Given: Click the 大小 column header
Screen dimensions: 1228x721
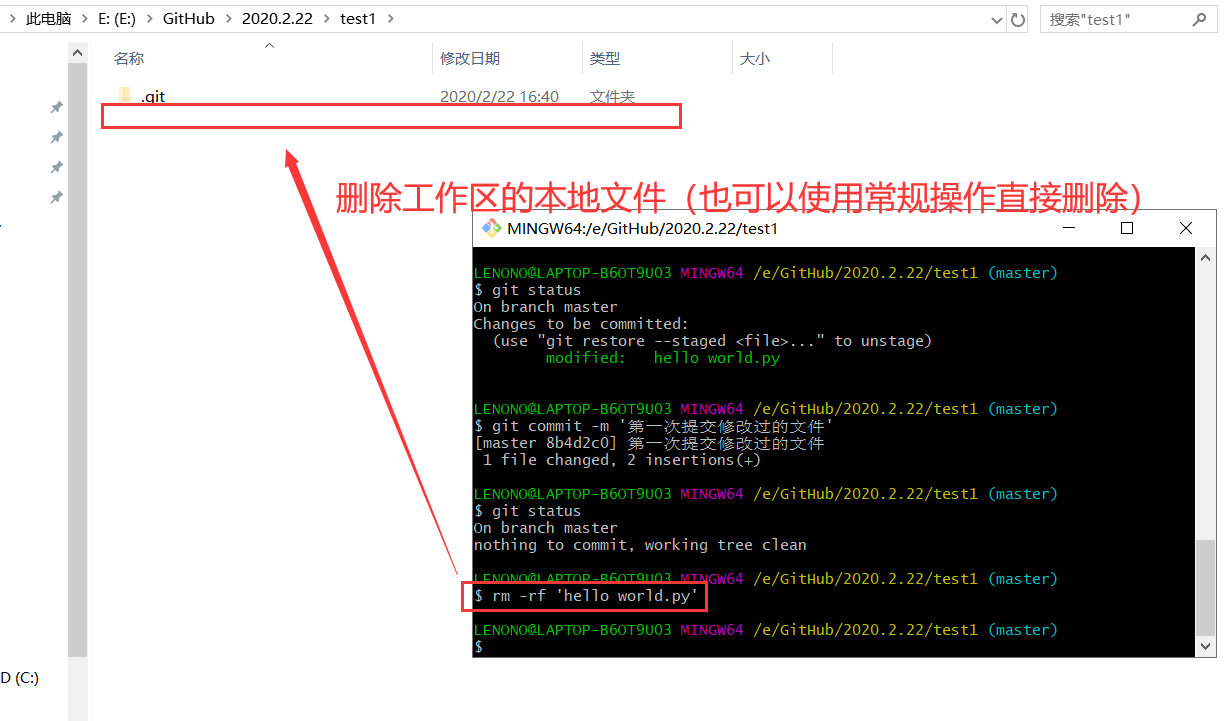Looking at the screenshot, I should (x=754, y=58).
